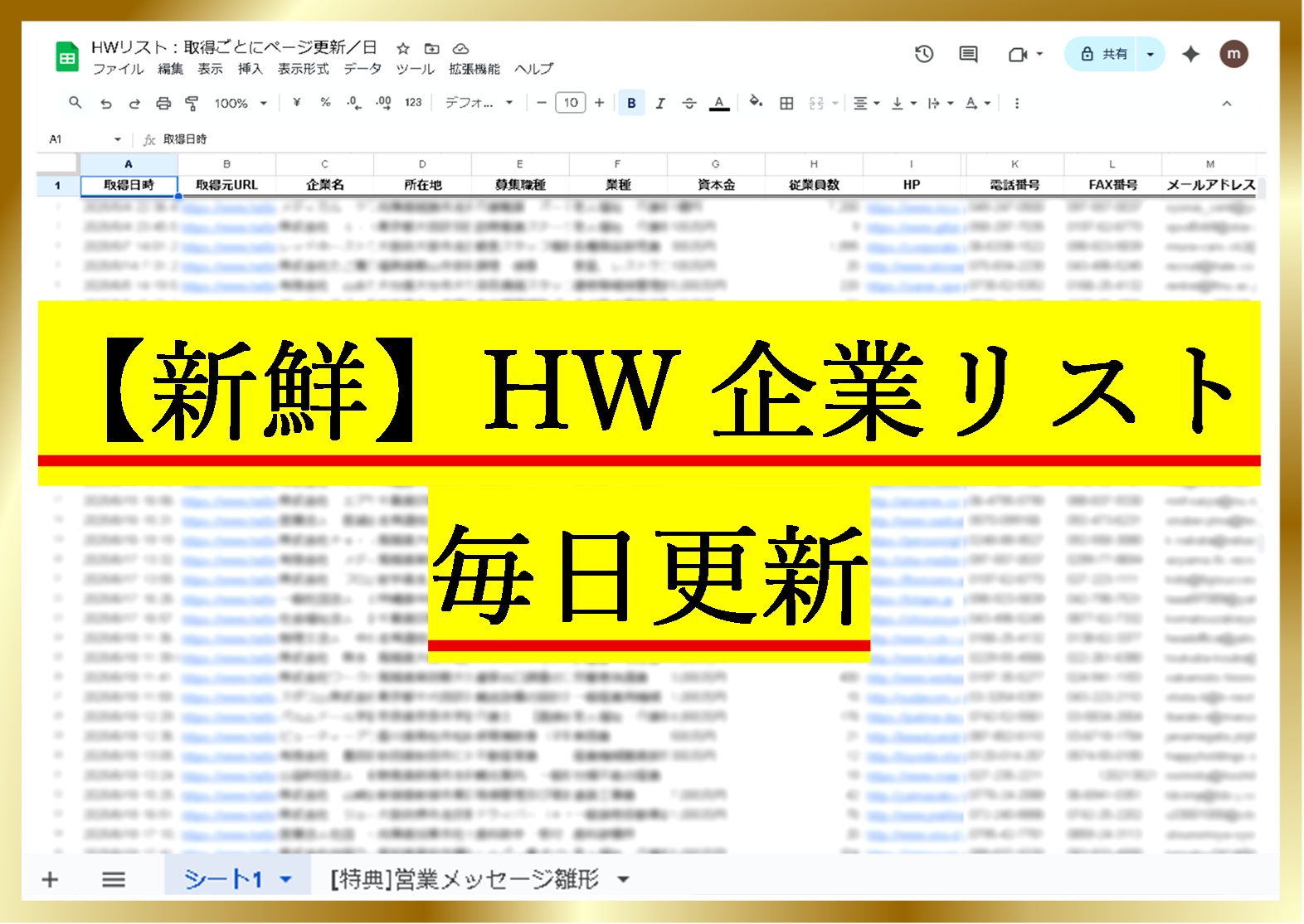Toggle bold formatting button
The image size is (1304, 924).
(631, 103)
